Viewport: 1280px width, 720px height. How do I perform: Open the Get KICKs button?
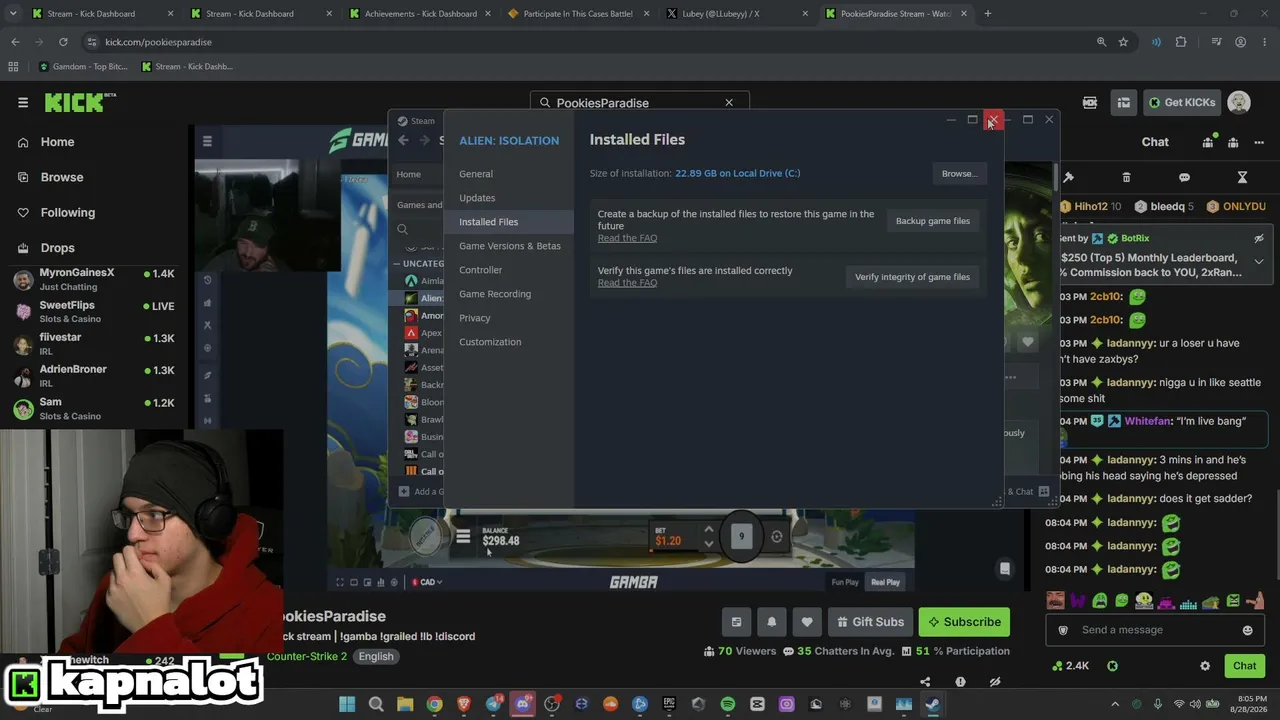1182,102
